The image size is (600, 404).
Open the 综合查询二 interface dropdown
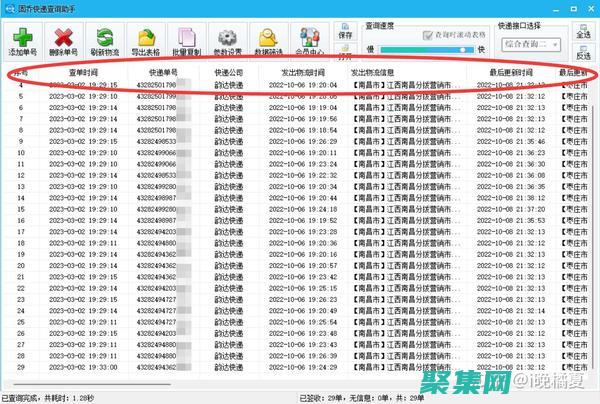click(531, 45)
